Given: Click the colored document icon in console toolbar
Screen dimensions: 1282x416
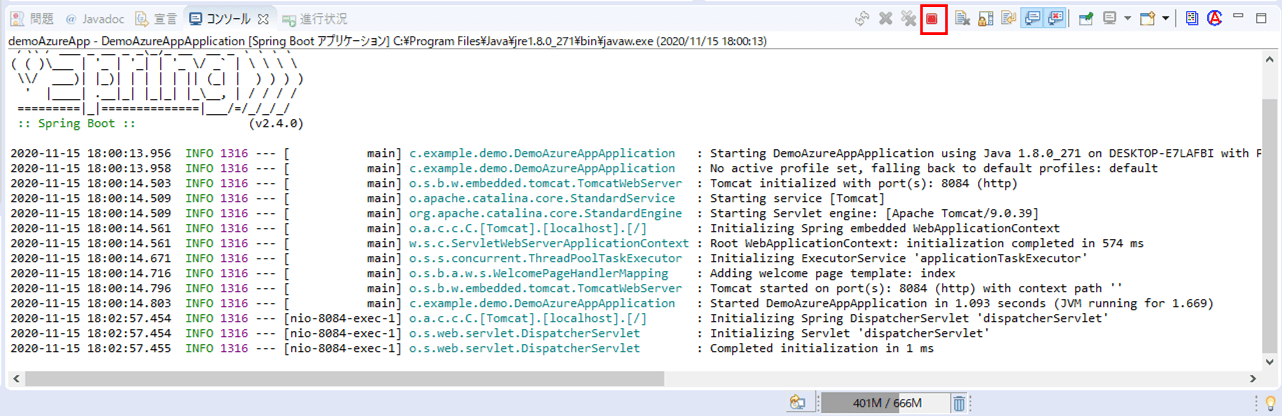Looking at the screenshot, I should click(1192, 19).
